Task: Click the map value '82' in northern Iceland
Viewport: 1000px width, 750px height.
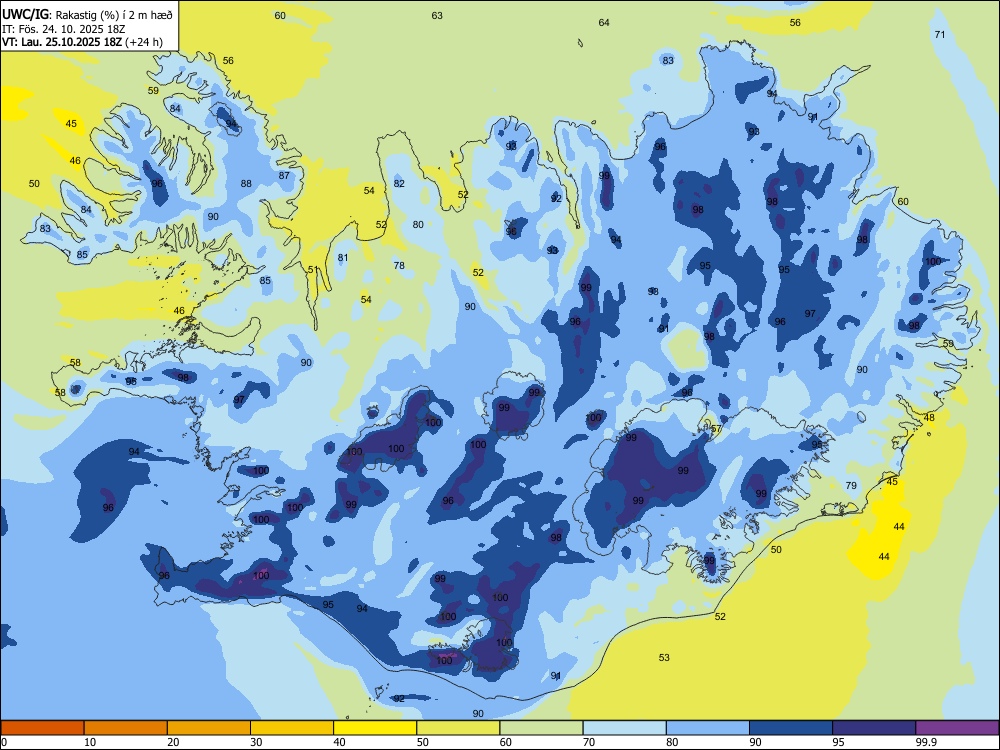Action: 399,184
